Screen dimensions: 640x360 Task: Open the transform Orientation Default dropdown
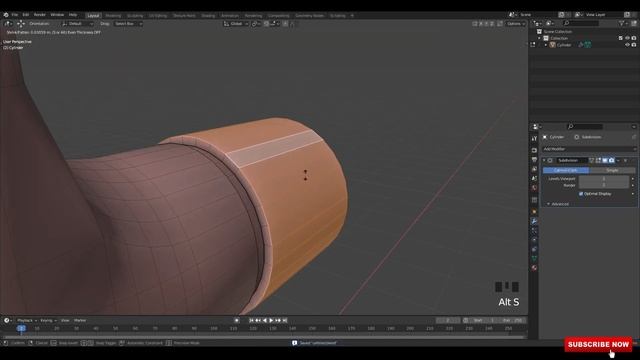[x=77, y=24]
